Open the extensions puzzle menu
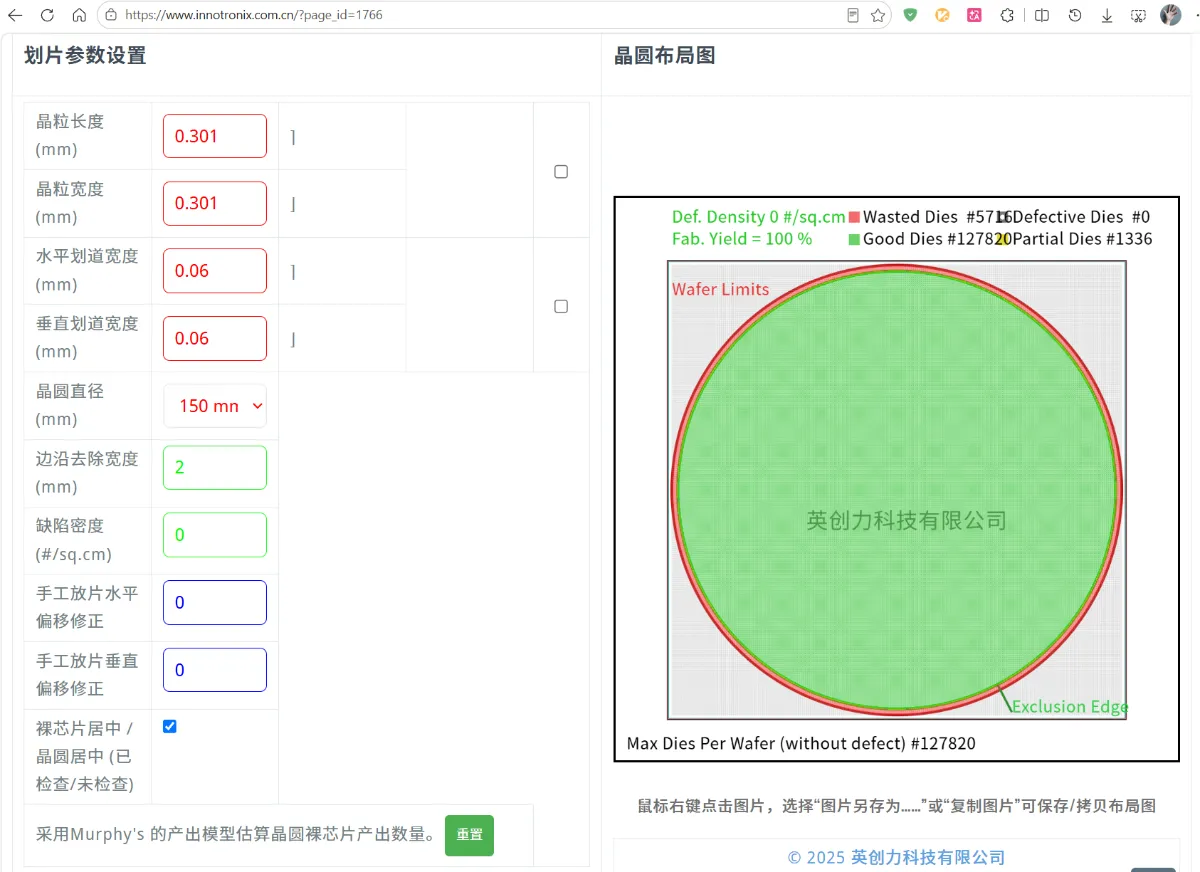 [1008, 15]
